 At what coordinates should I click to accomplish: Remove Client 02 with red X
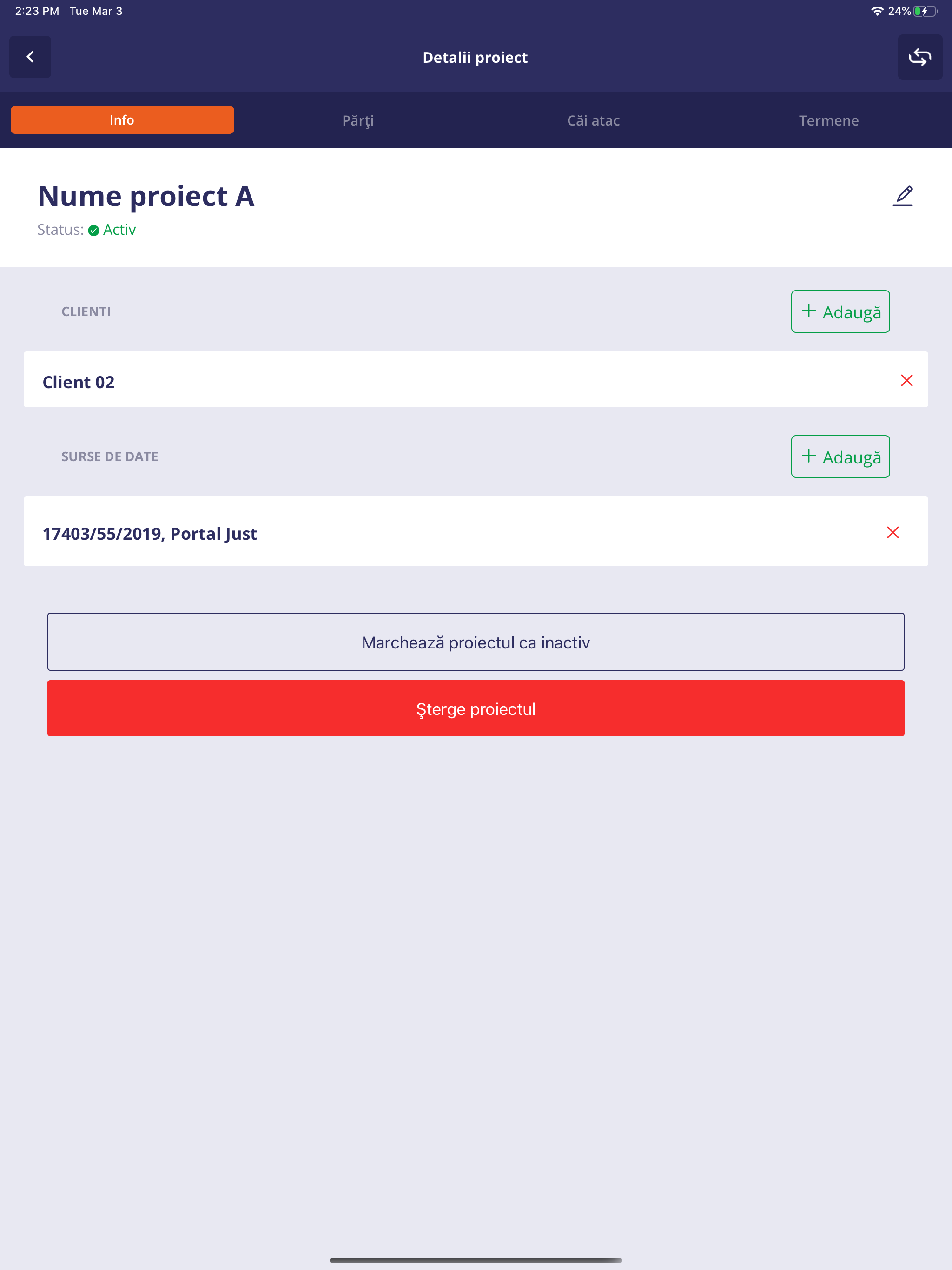tap(906, 380)
